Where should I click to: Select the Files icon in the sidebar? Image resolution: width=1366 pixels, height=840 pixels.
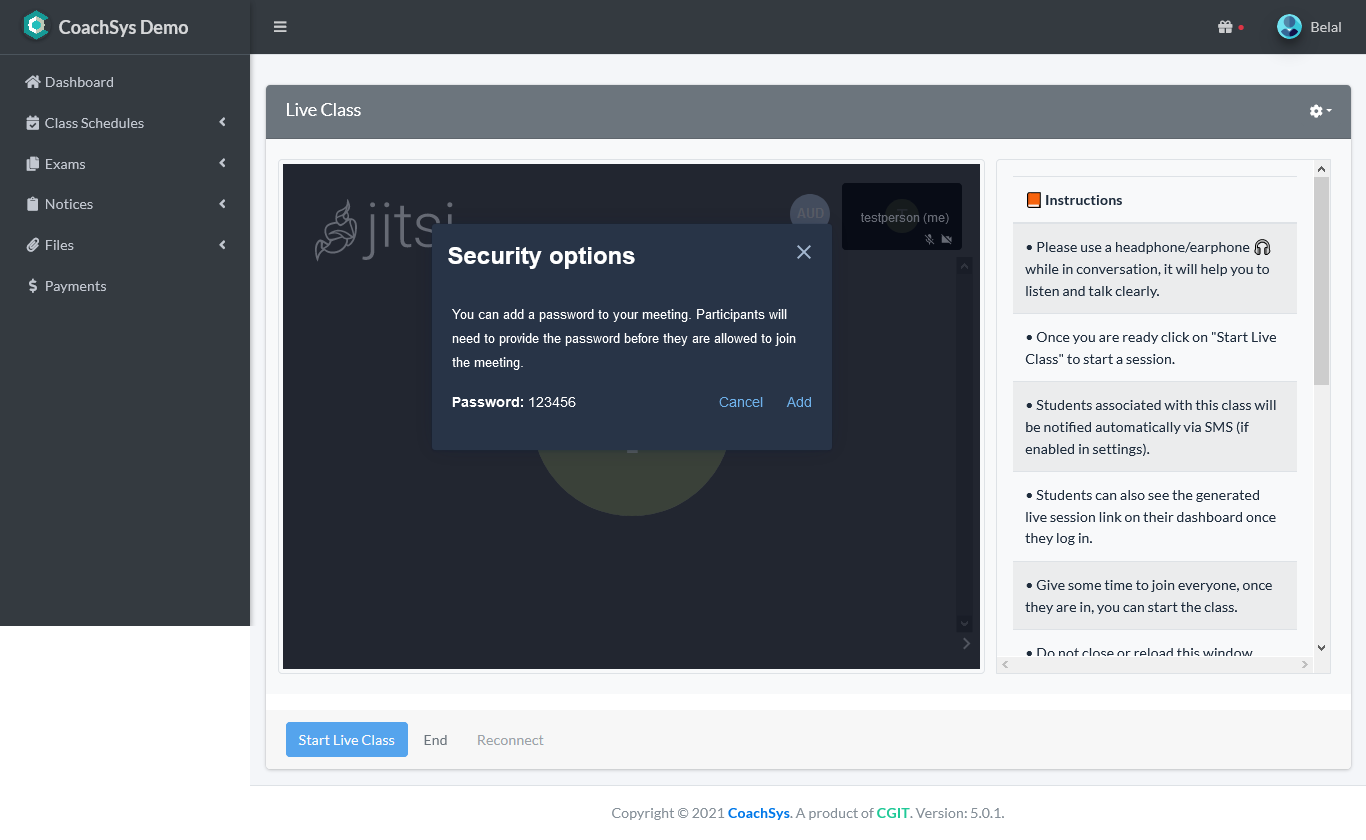(31, 245)
